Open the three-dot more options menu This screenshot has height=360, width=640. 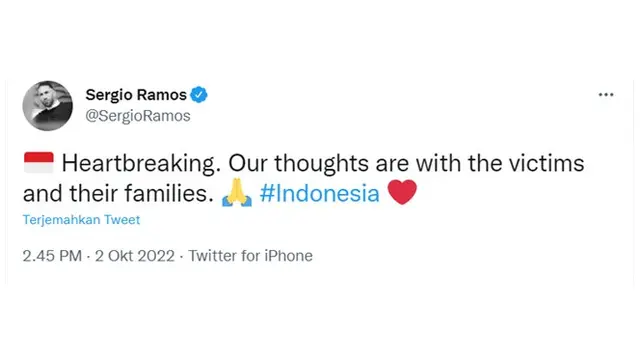(606, 95)
